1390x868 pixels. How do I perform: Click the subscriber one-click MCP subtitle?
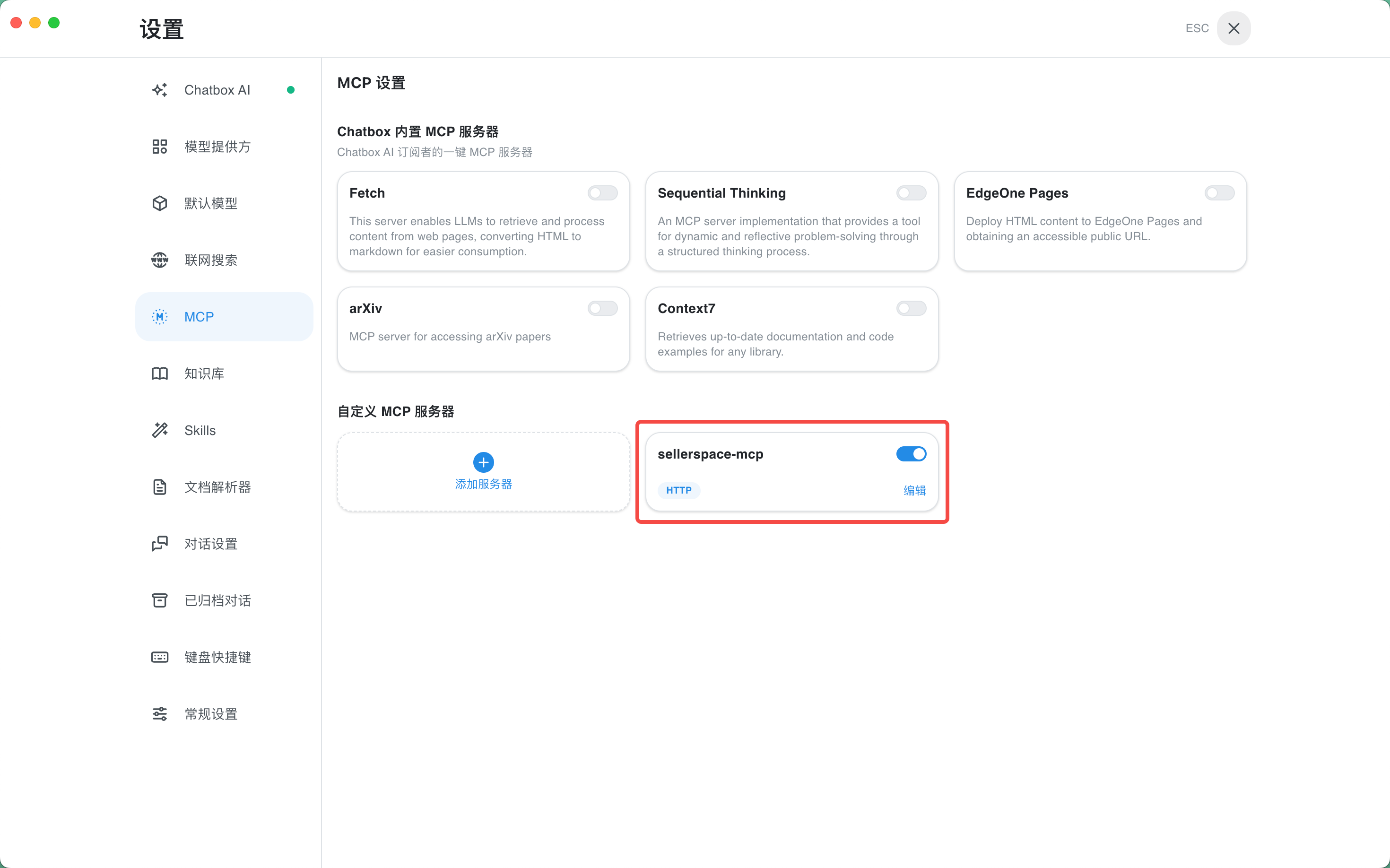click(x=434, y=152)
